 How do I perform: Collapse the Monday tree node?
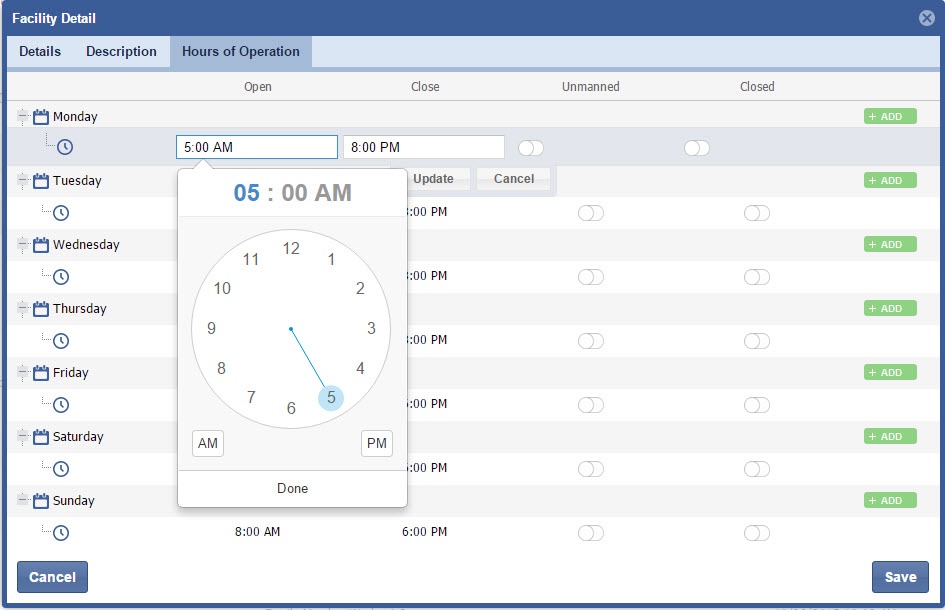click(x=23, y=117)
